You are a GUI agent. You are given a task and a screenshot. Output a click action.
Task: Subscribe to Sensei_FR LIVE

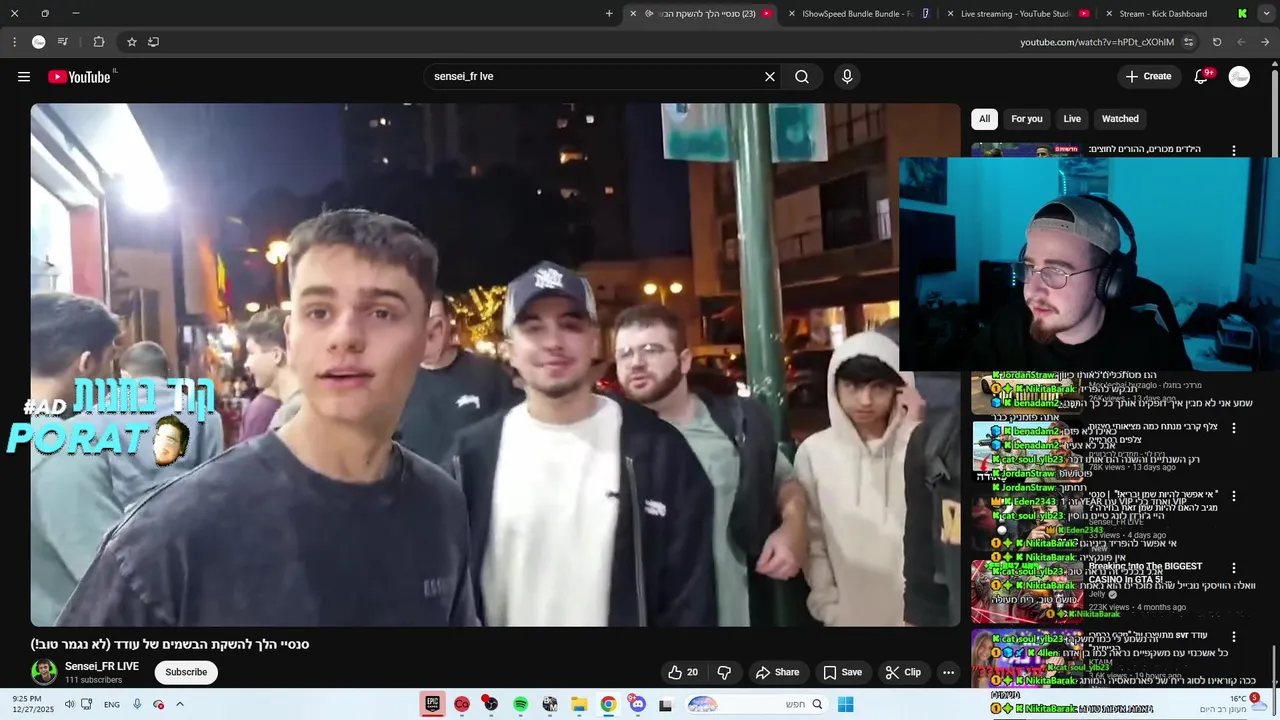(186, 672)
